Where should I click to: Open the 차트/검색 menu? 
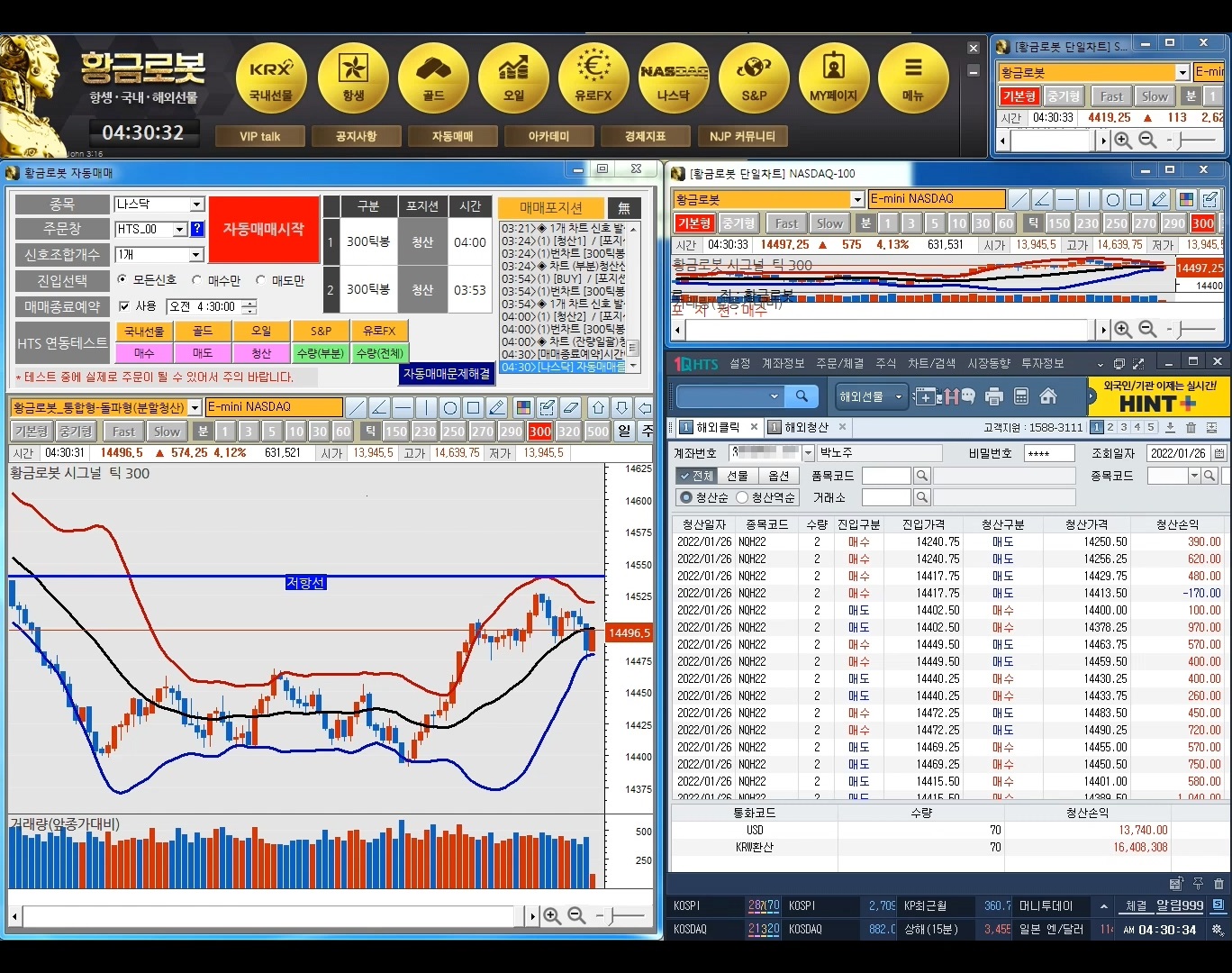coord(931,363)
